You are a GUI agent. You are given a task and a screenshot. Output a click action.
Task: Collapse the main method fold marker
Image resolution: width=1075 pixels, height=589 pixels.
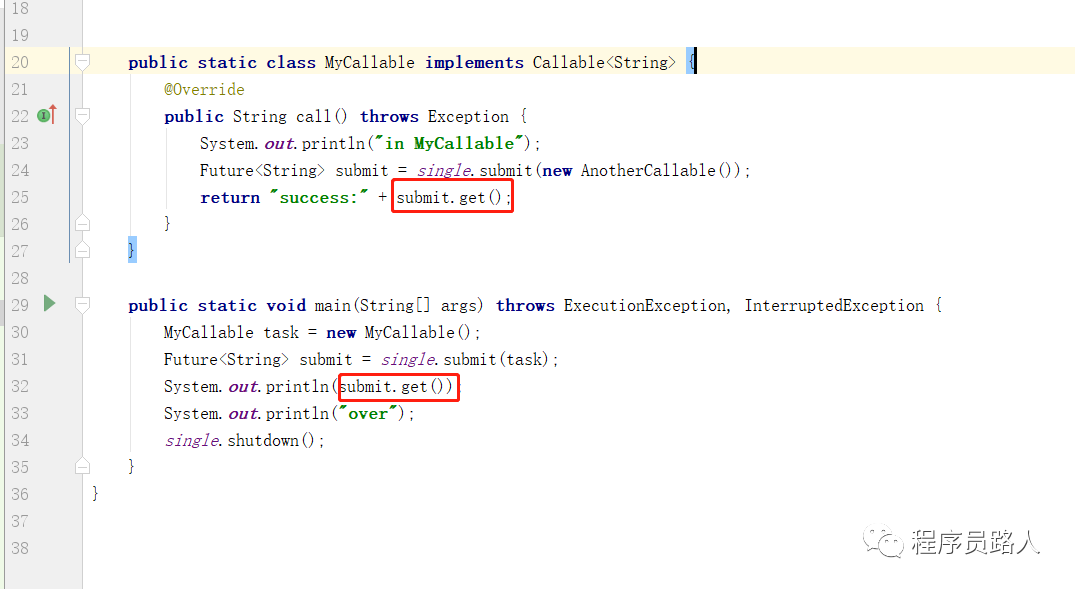82,304
